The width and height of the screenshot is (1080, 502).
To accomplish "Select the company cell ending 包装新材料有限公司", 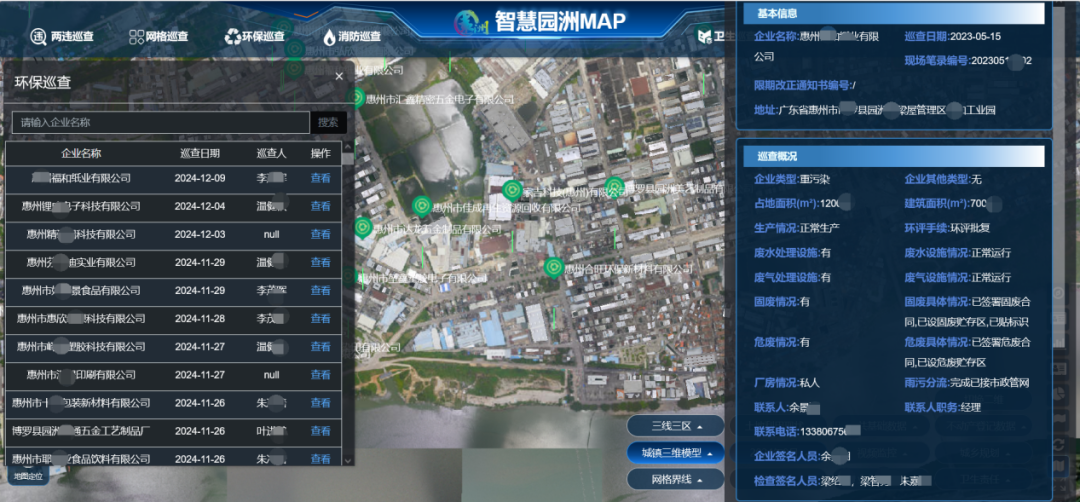I will (81, 403).
